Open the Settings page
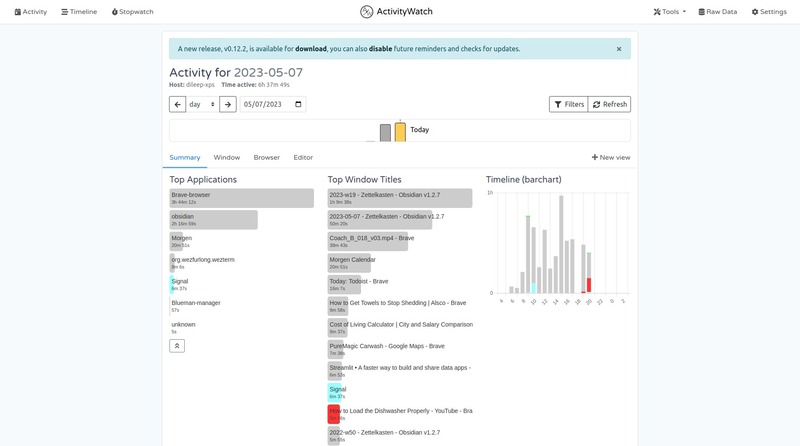This screenshot has height=446, width=800. click(x=769, y=12)
